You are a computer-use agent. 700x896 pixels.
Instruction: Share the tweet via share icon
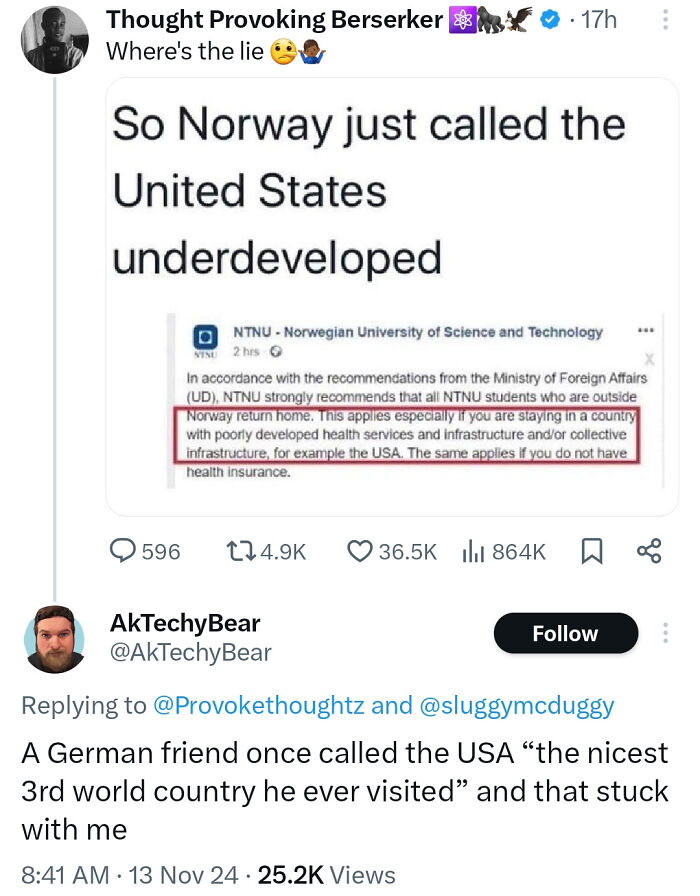[649, 551]
